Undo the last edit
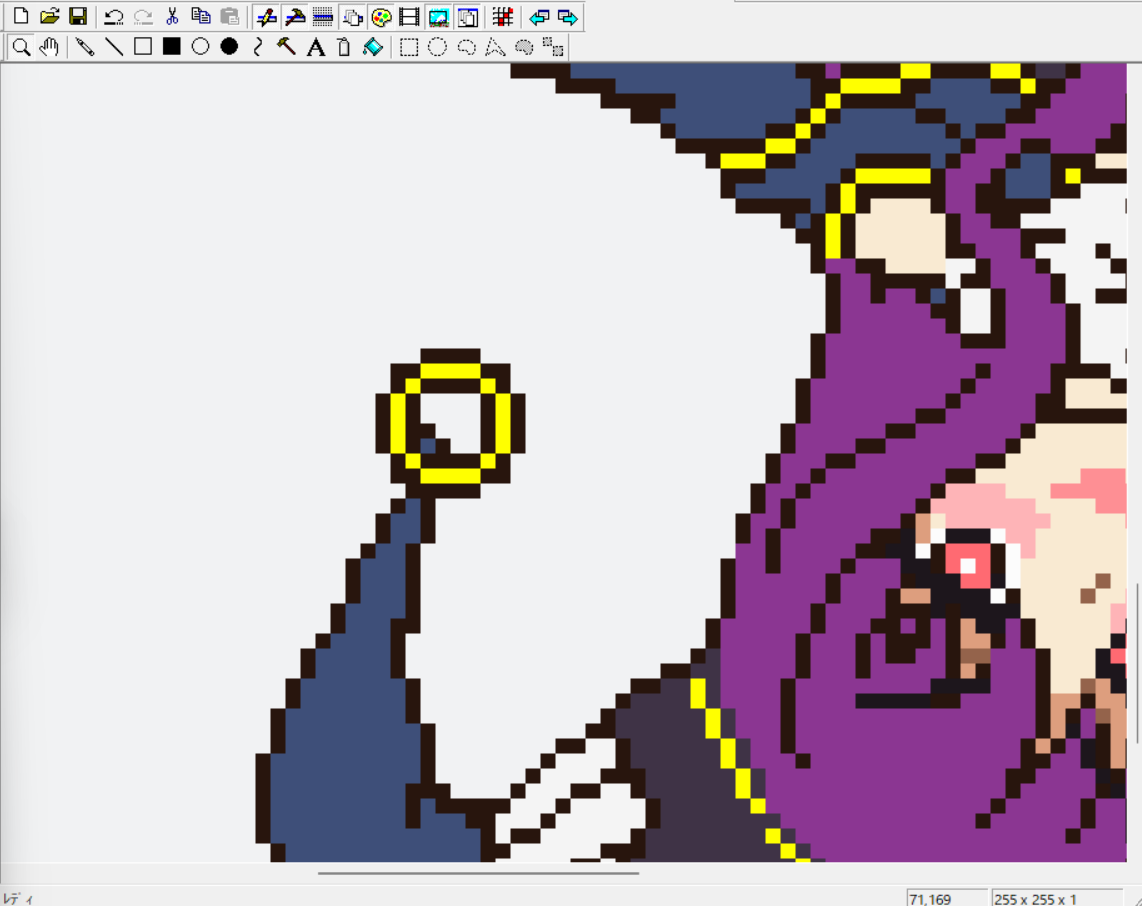The width and height of the screenshot is (1142, 906). [x=113, y=16]
